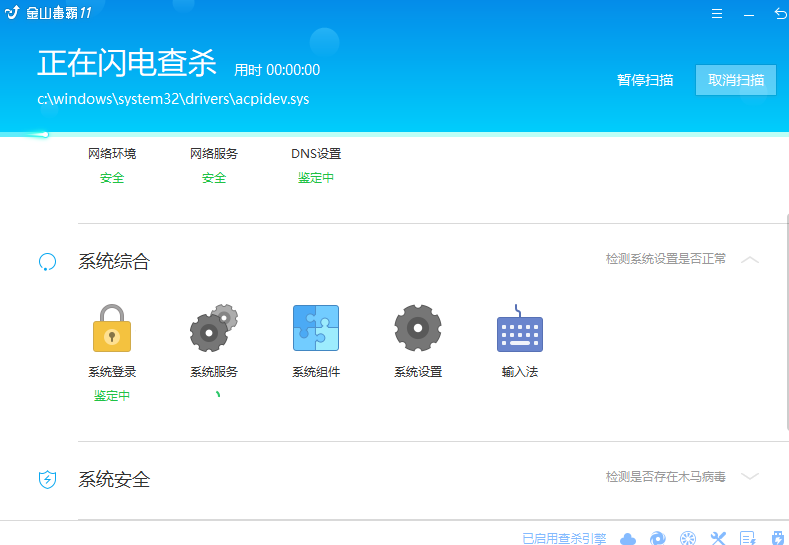Cancel the scan with 取消扫描
The image size is (789, 545).
736,81
